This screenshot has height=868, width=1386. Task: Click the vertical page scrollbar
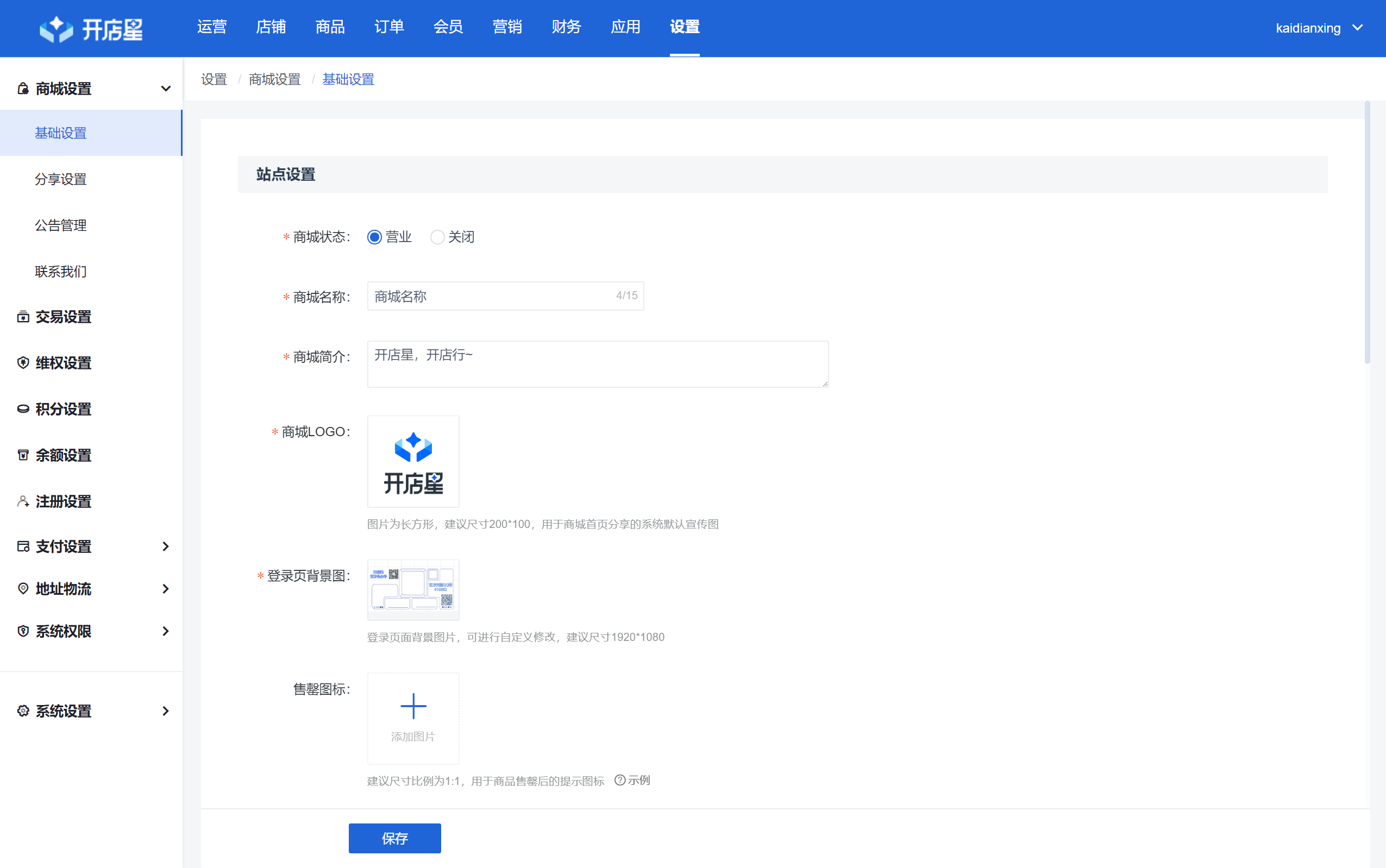1367,232
